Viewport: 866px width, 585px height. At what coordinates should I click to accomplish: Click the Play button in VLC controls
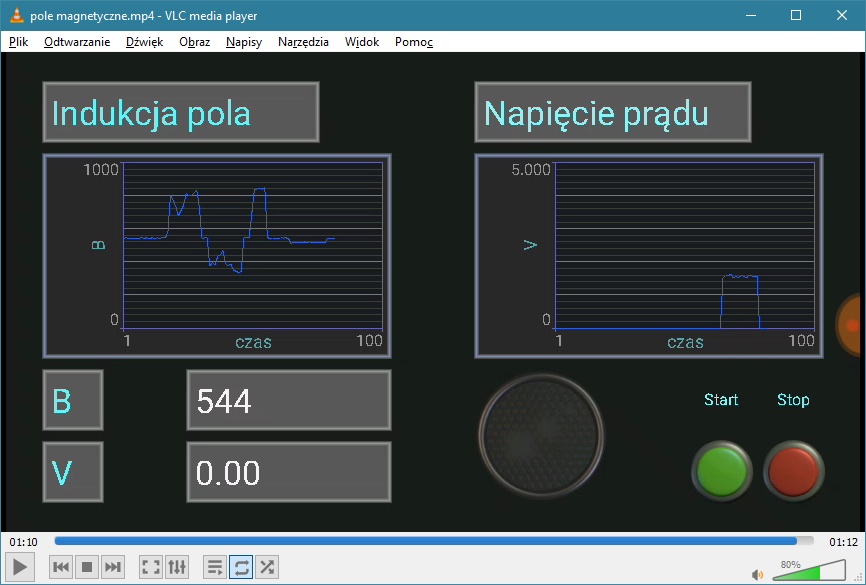[19, 567]
